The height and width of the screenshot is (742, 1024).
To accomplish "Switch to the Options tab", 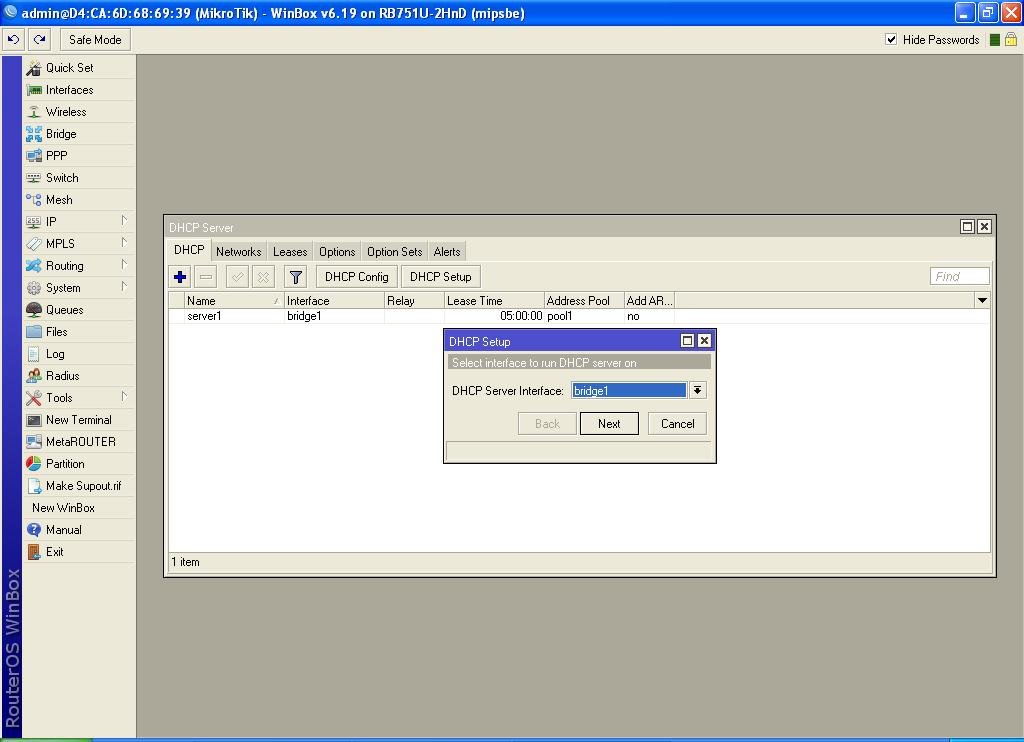I will tap(337, 252).
